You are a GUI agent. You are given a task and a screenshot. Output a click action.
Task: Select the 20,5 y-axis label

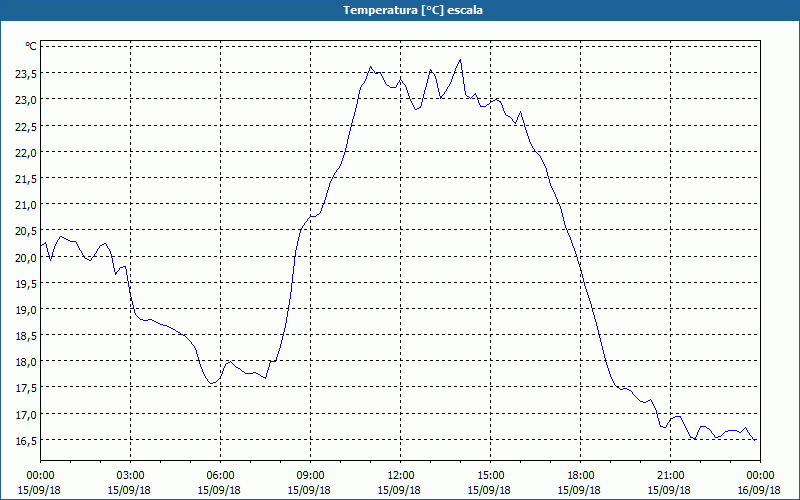pyautogui.click(x=26, y=232)
